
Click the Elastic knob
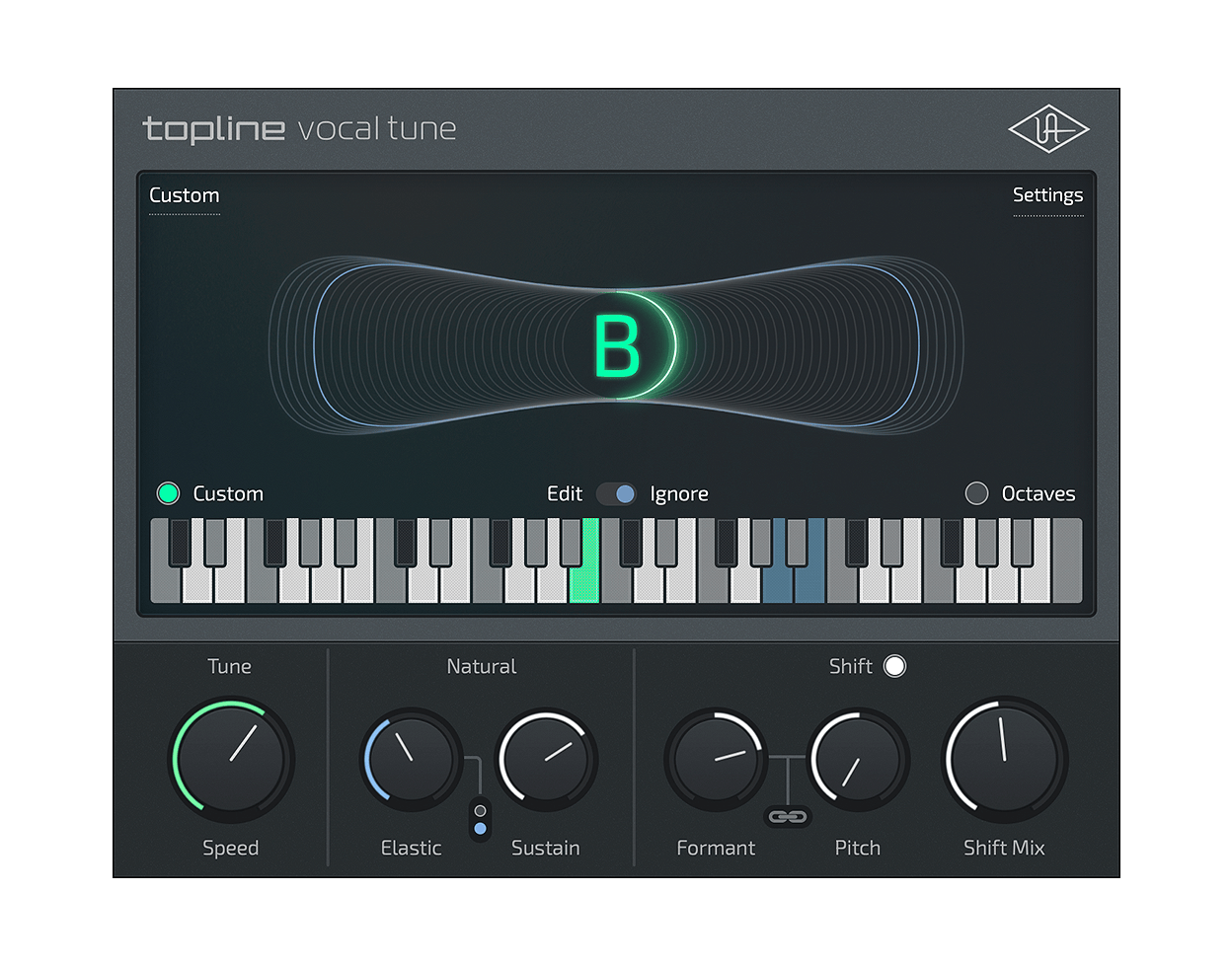(412, 760)
